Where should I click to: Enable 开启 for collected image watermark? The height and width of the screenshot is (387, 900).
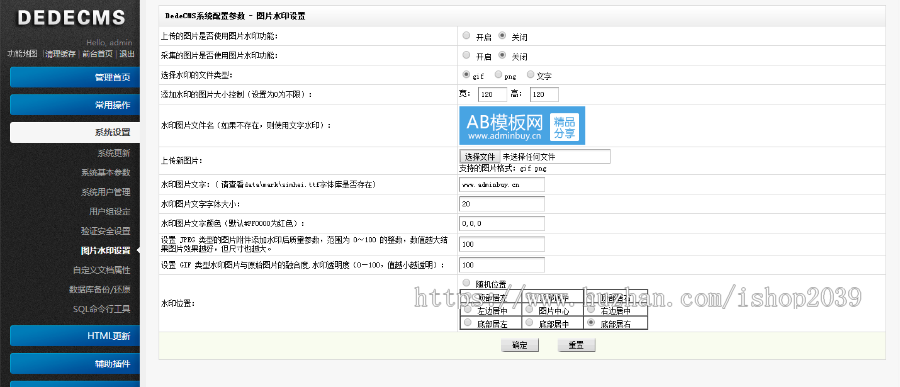[466, 55]
